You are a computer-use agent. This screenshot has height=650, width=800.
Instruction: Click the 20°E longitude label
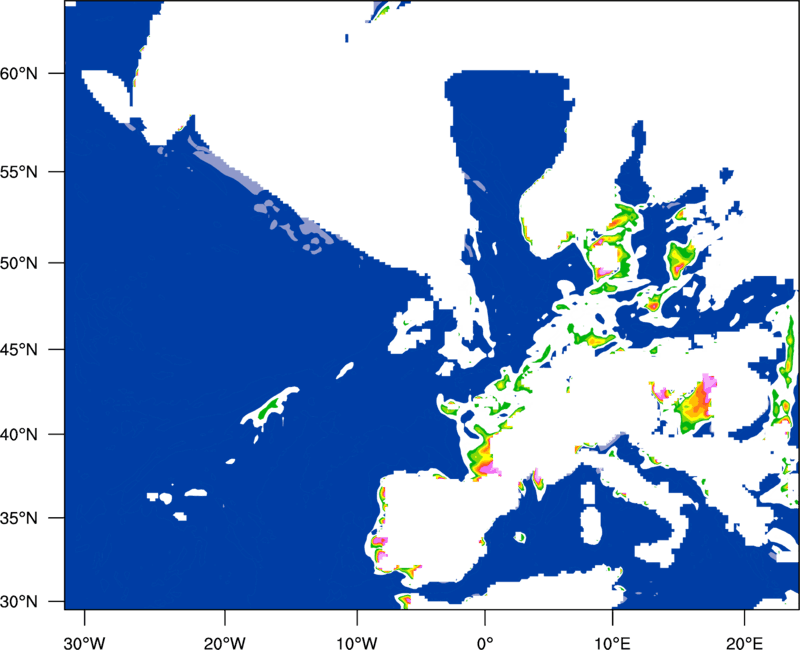744,643
